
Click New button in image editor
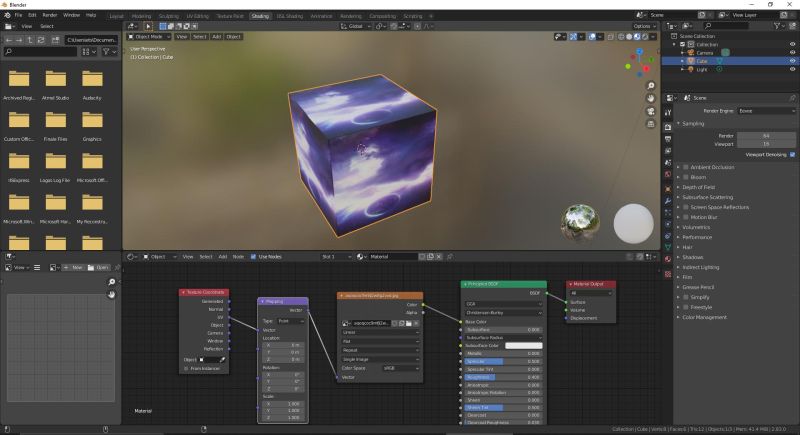pyautogui.click(x=73, y=267)
